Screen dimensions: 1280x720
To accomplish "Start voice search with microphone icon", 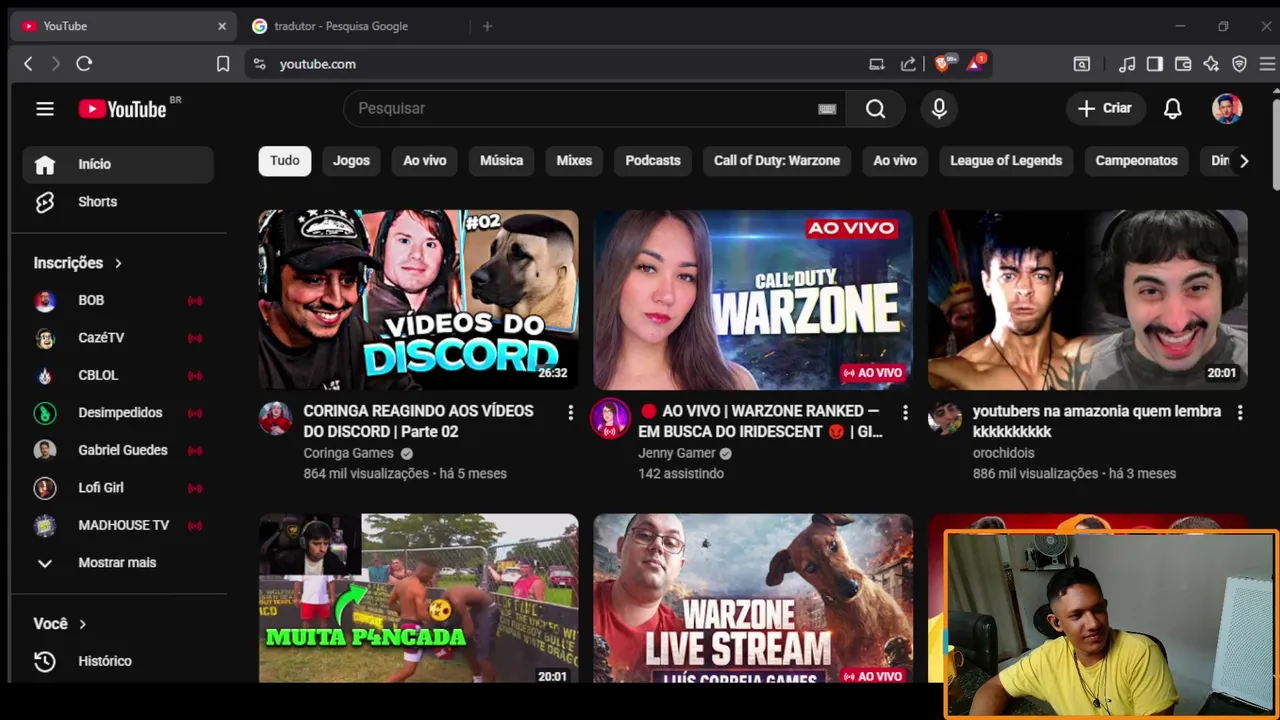I will (x=939, y=108).
